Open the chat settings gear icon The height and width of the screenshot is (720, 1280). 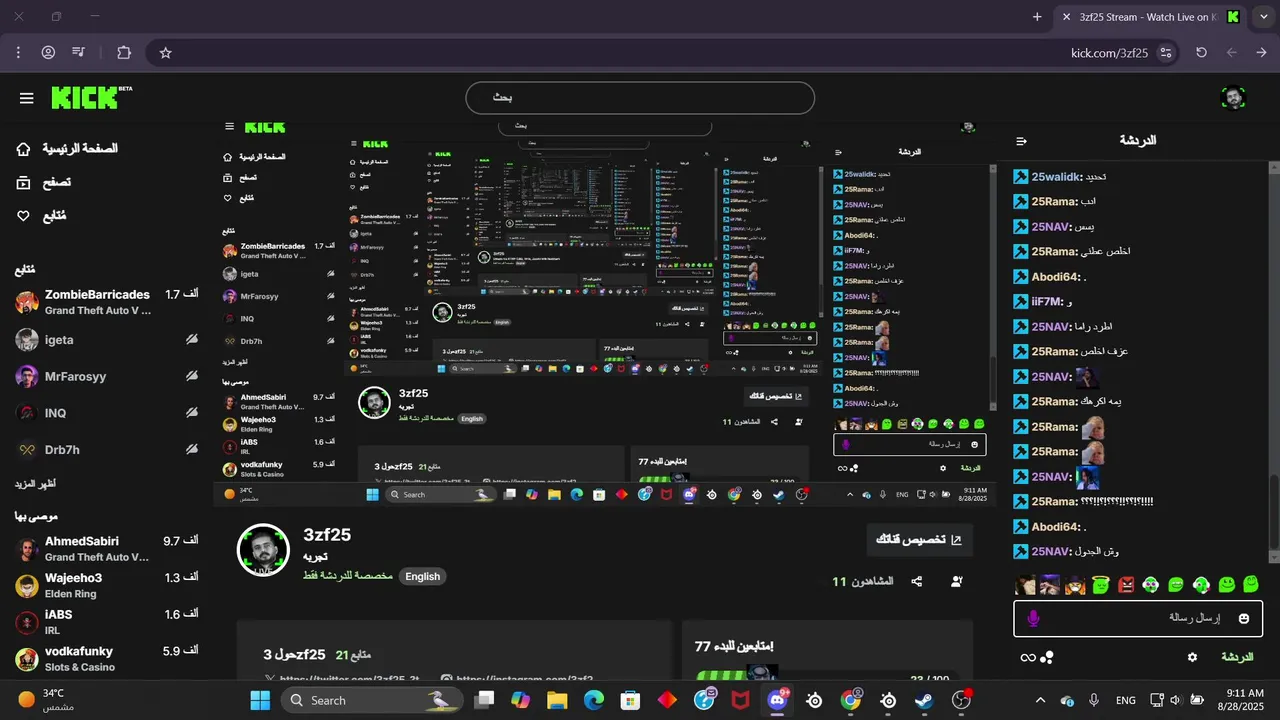click(1192, 657)
